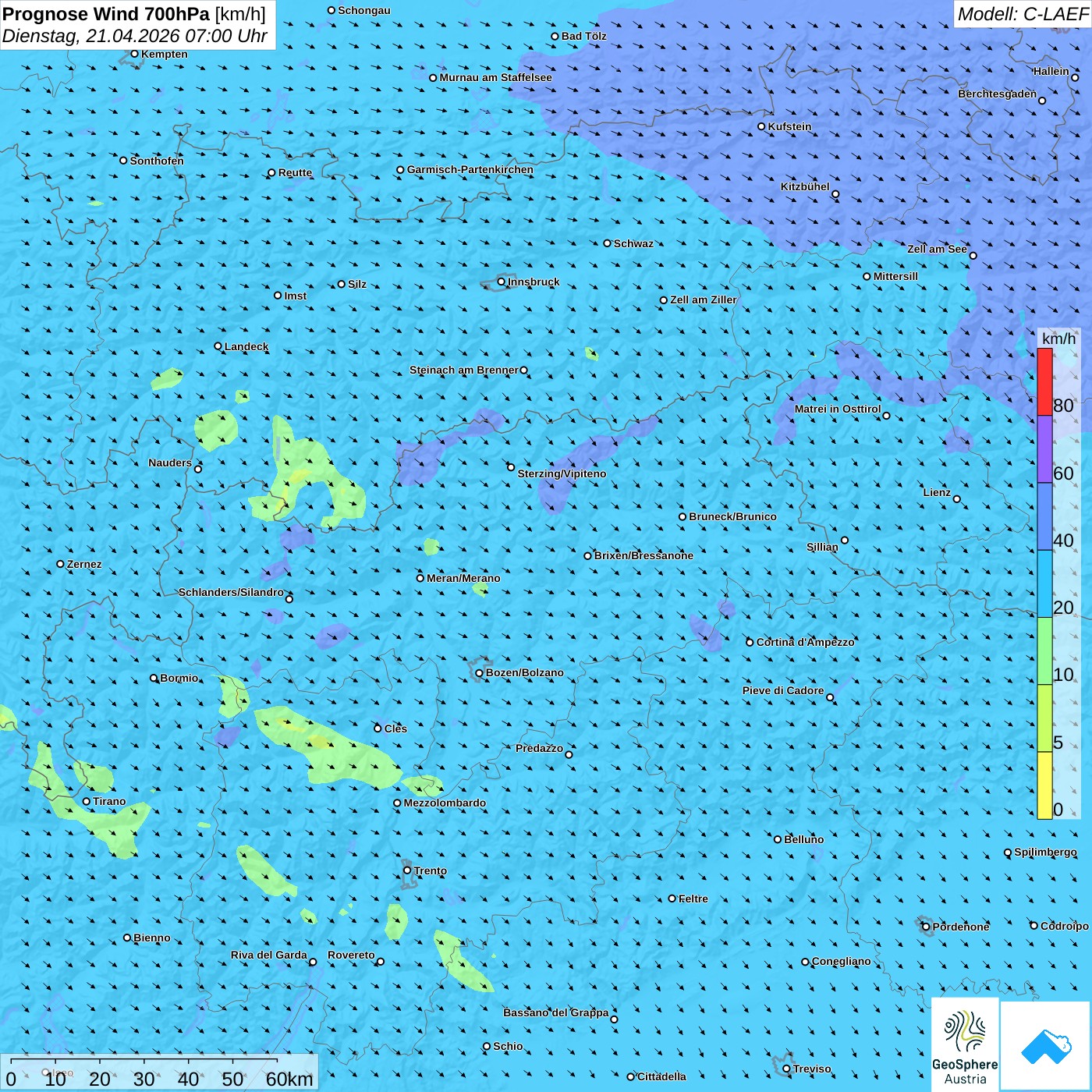The image size is (1092, 1092).
Task: Click the 'Sillian' label
Action: [x=822, y=547]
